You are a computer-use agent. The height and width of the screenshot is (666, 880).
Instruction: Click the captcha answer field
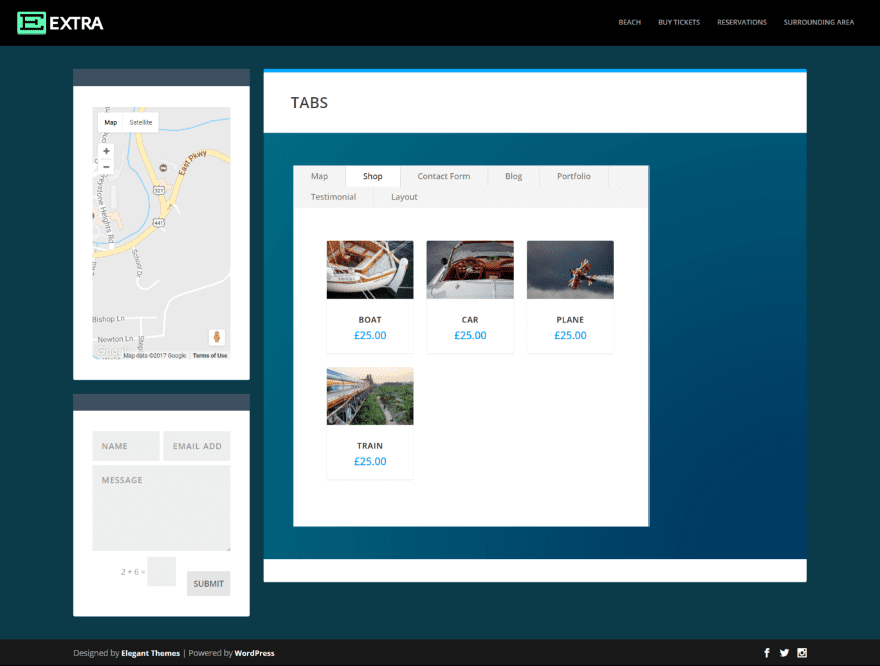tap(162, 572)
